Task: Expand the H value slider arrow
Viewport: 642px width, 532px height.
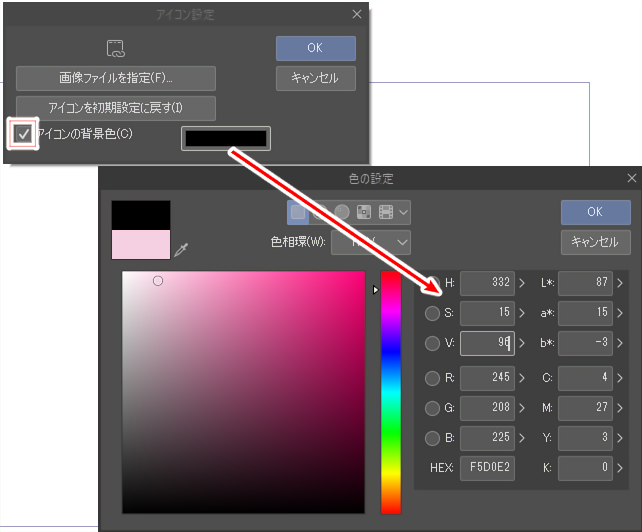Action: [x=522, y=283]
